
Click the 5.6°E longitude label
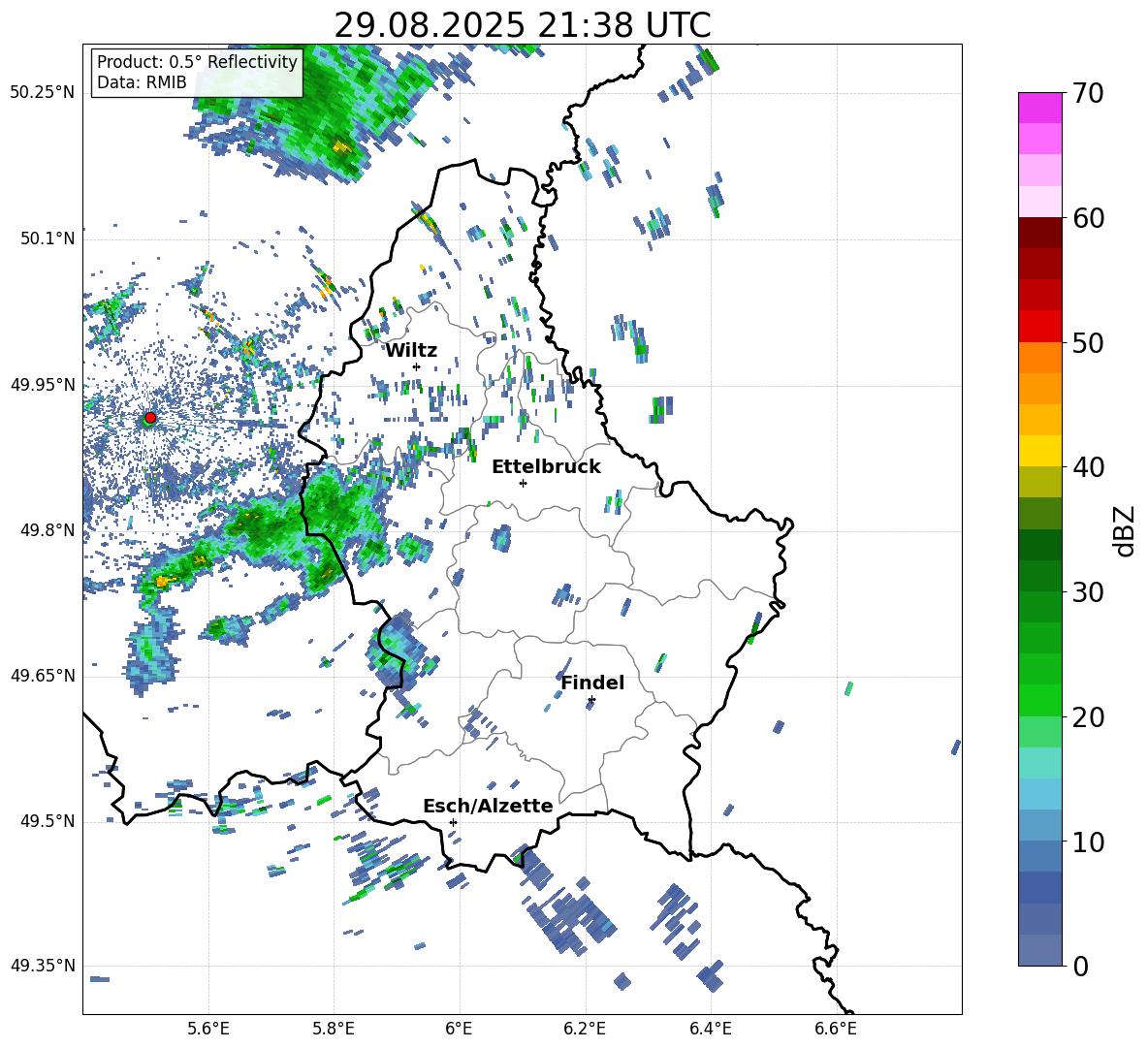click(208, 1029)
